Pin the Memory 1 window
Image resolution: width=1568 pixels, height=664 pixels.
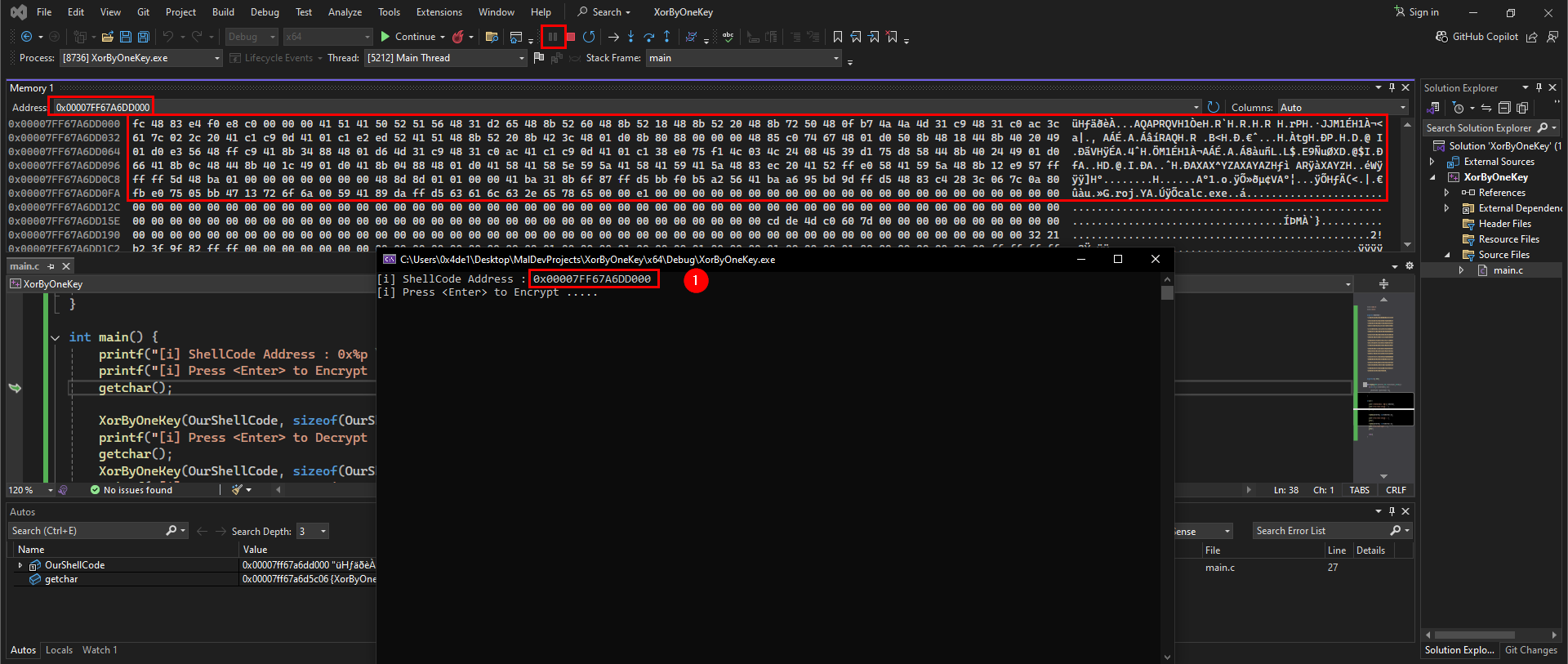click(x=1392, y=87)
